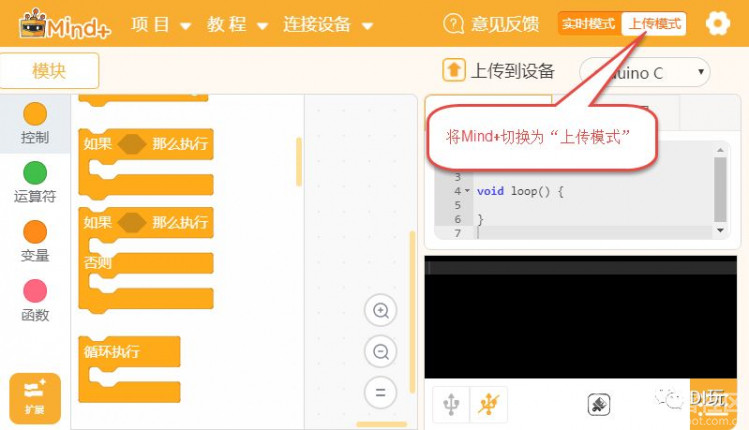The height and width of the screenshot is (430, 749).
Task: Click line number 7 in code editor
Action: click(x=458, y=233)
